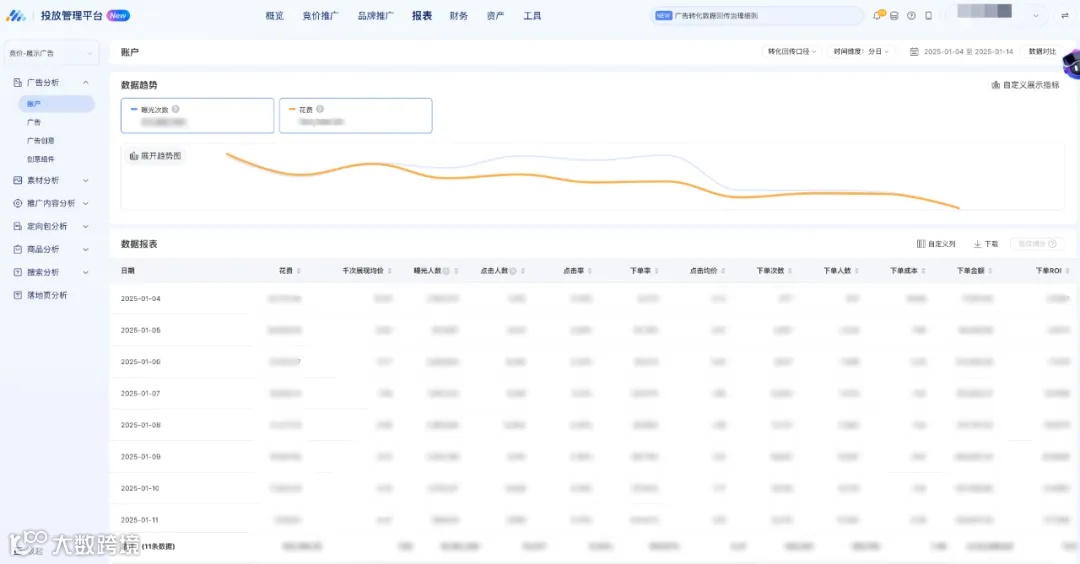1080x564 pixels.
Task: Click 数据对比 button
Action: click(1042, 52)
